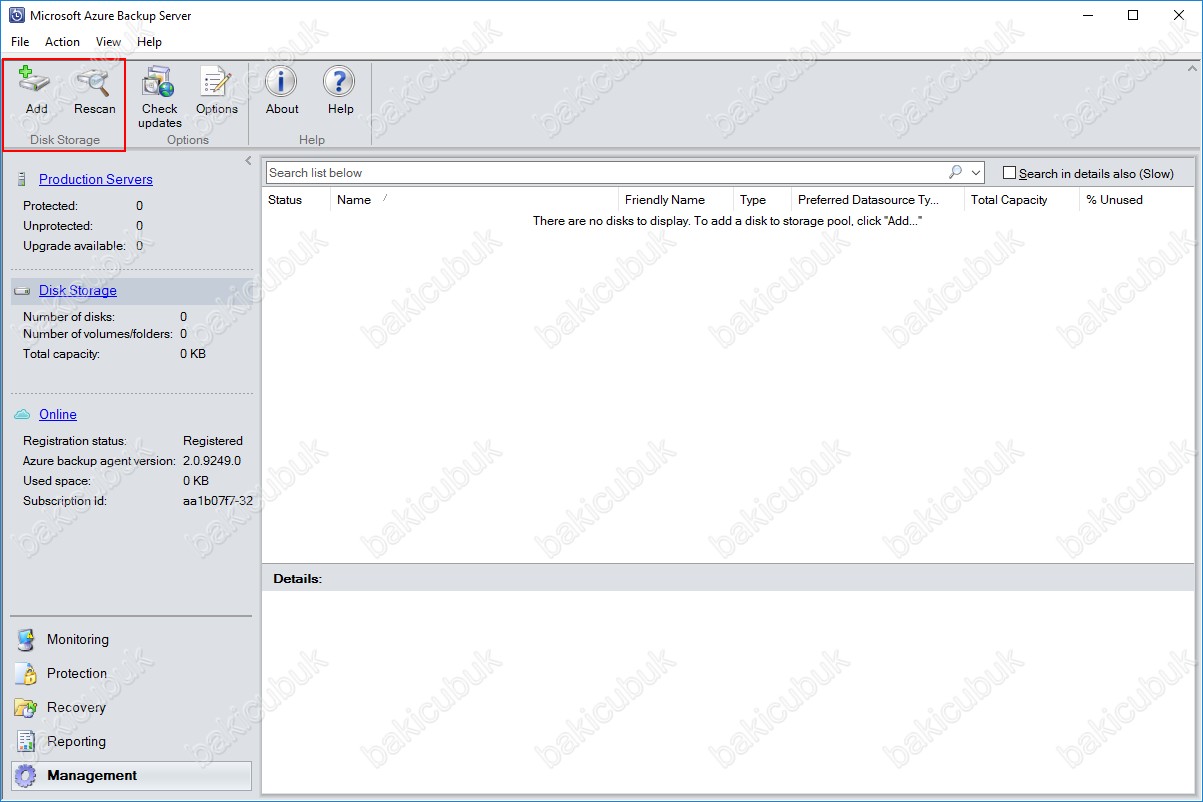Click the Reporting workspace chart icon
This screenshot has height=802, width=1203.
[x=26, y=742]
